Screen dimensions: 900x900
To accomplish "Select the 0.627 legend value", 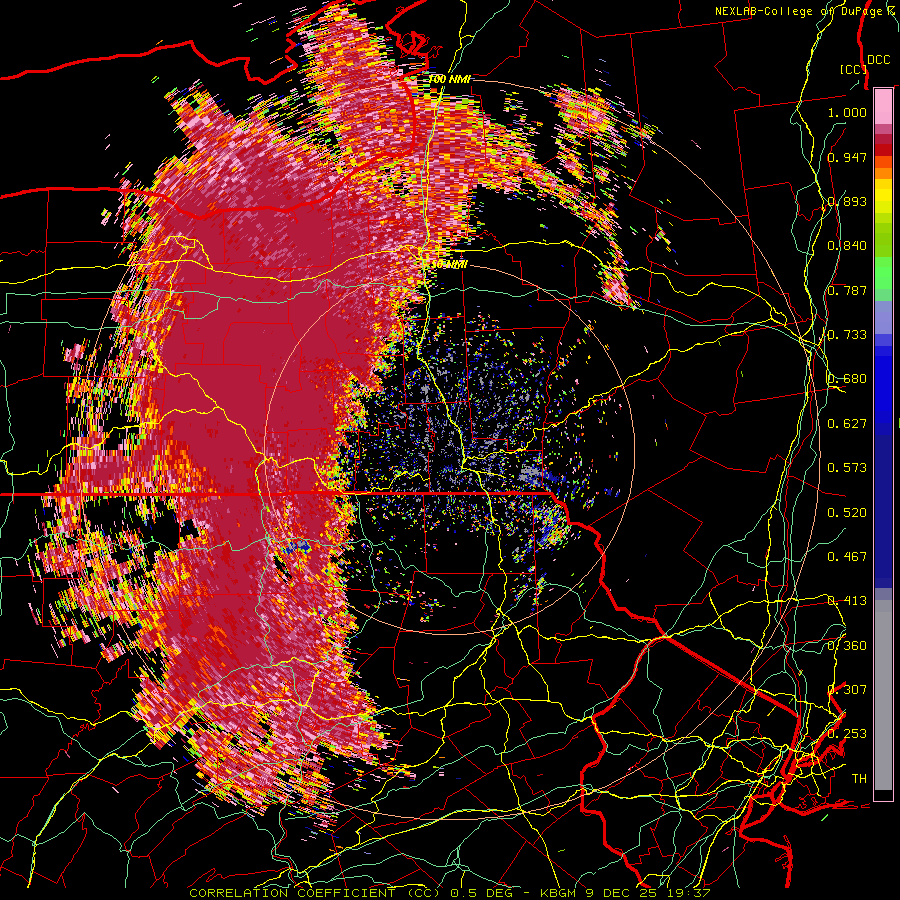I will coord(847,424).
